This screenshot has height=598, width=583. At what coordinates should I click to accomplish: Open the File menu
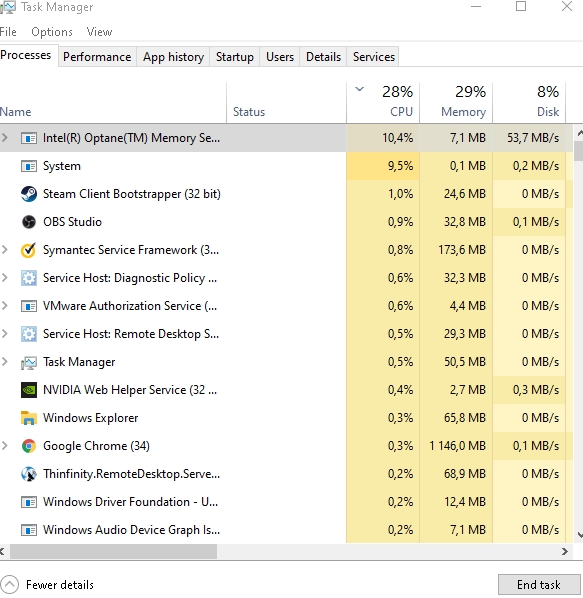tap(8, 32)
